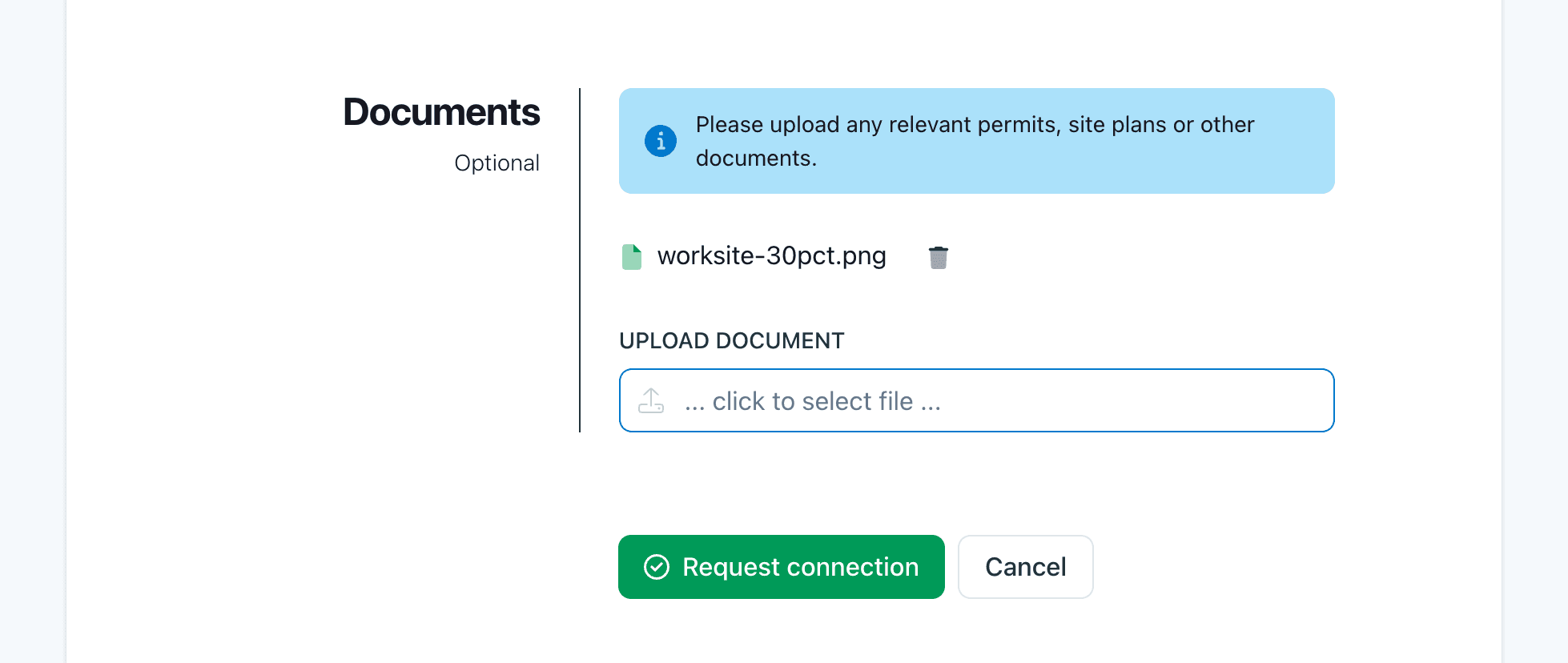Click the Optional label under Documents

click(x=497, y=163)
